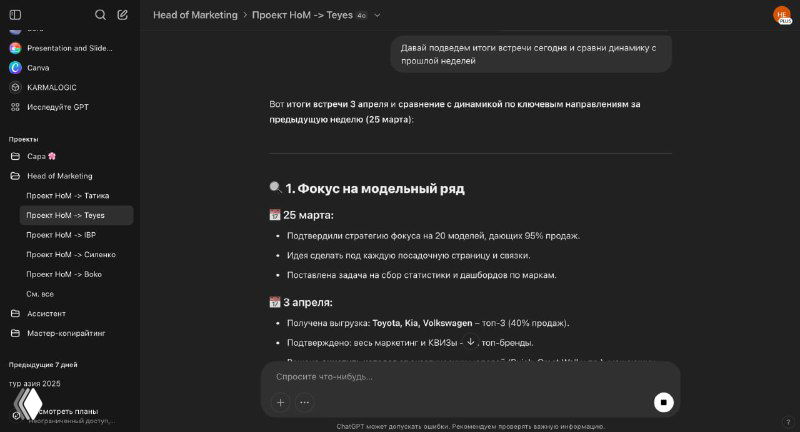Open the Head of Marketing project folder

coord(60,176)
